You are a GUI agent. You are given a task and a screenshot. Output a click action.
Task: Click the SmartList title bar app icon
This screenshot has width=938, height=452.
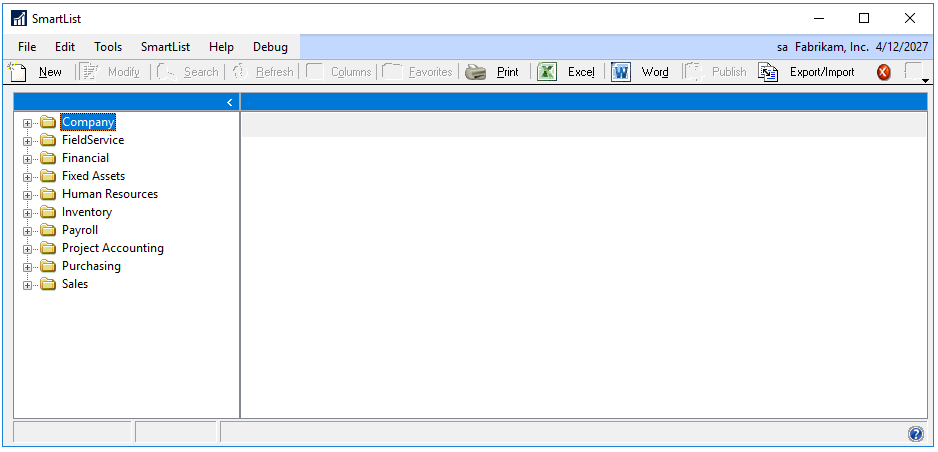[x=19, y=18]
